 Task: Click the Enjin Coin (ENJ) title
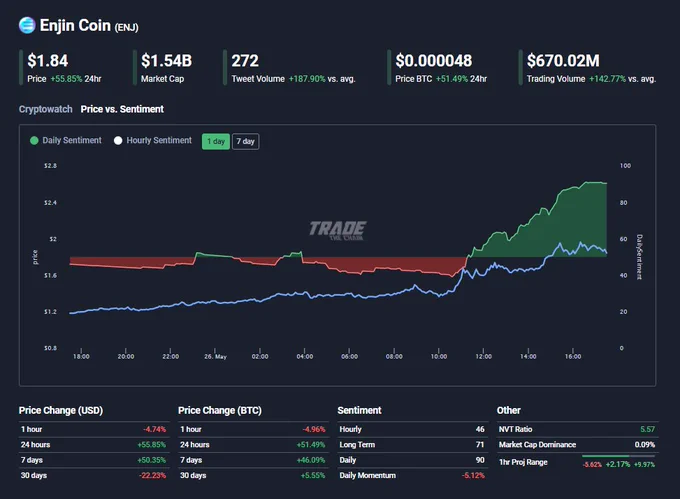coord(89,26)
